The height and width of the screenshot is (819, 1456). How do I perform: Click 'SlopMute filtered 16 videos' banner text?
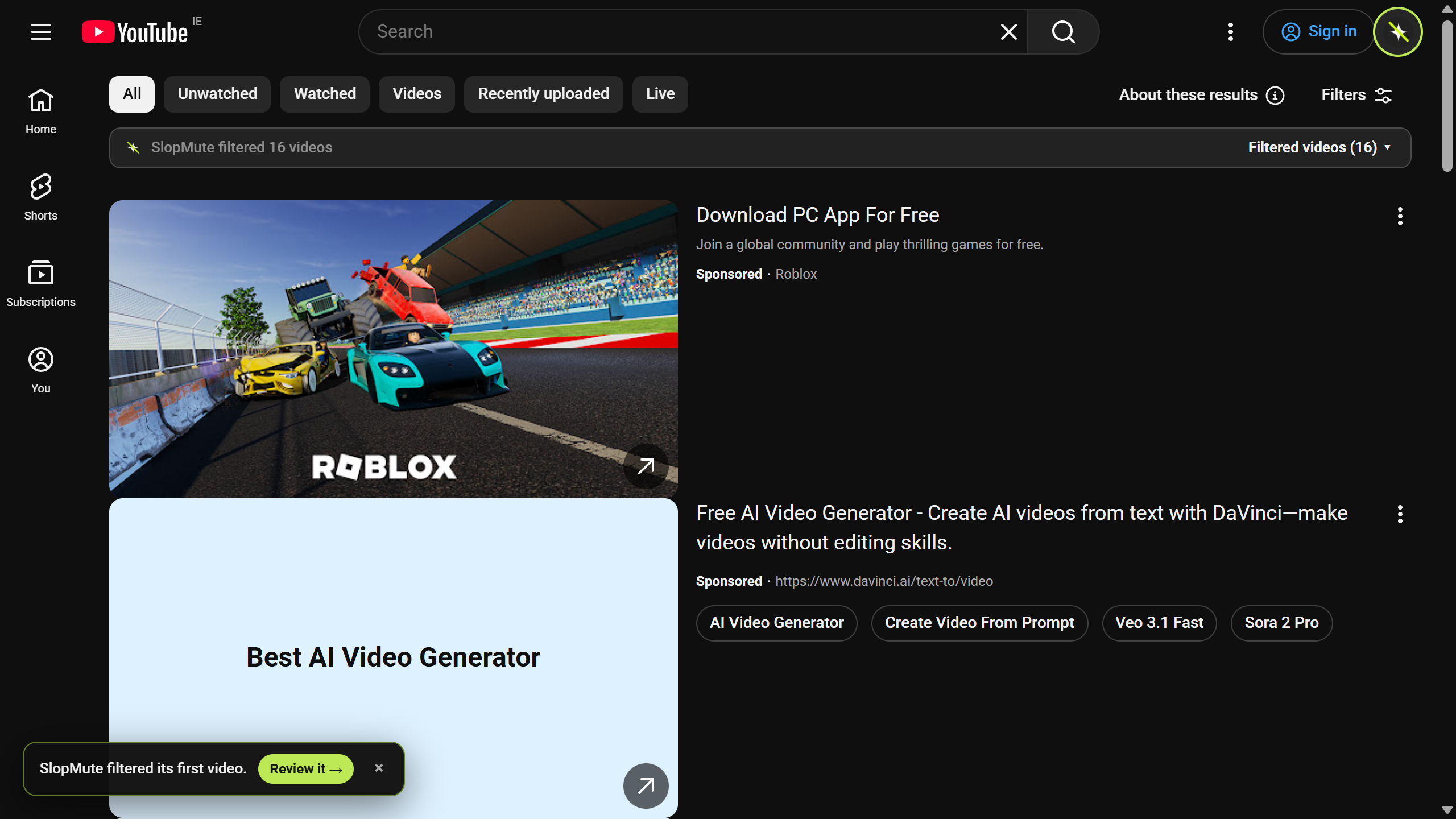tap(242, 147)
